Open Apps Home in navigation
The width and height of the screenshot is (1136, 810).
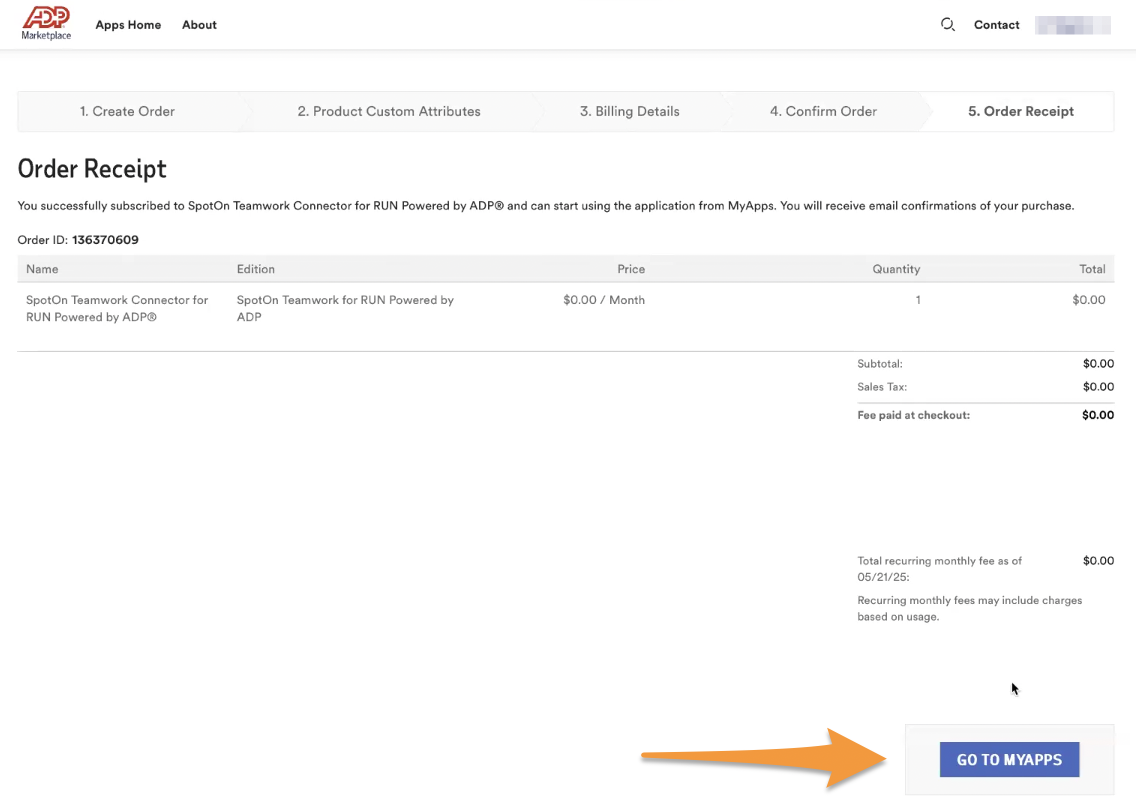click(128, 25)
